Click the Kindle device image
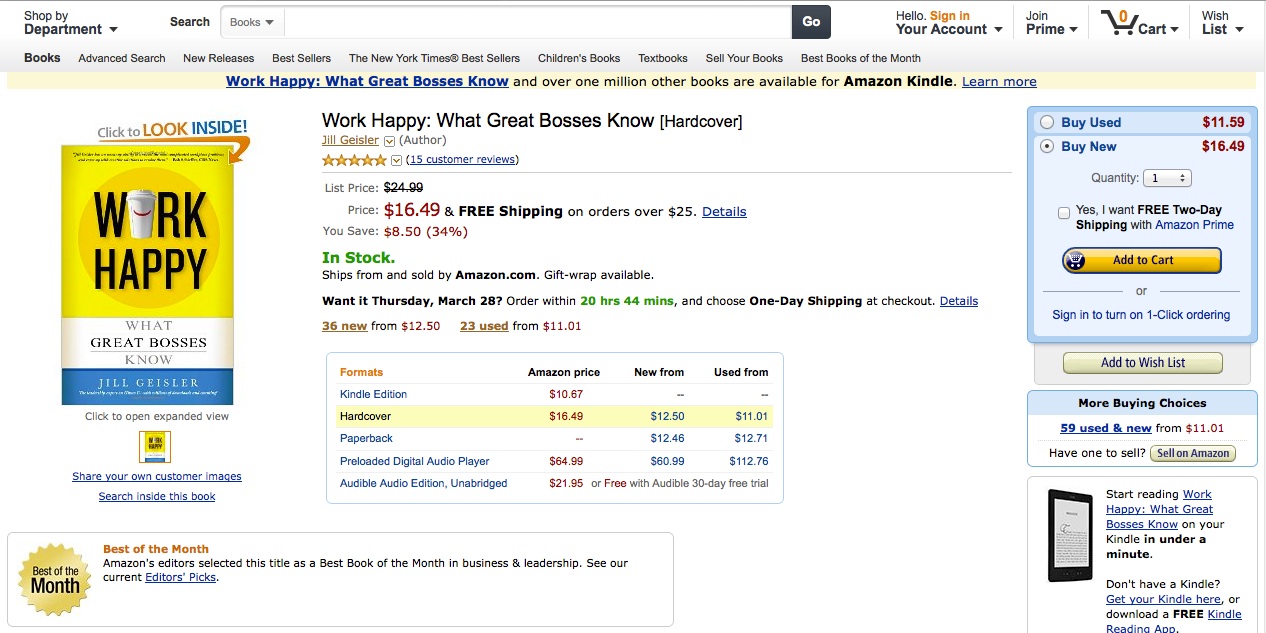This screenshot has width=1266, height=633. click(x=1069, y=535)
